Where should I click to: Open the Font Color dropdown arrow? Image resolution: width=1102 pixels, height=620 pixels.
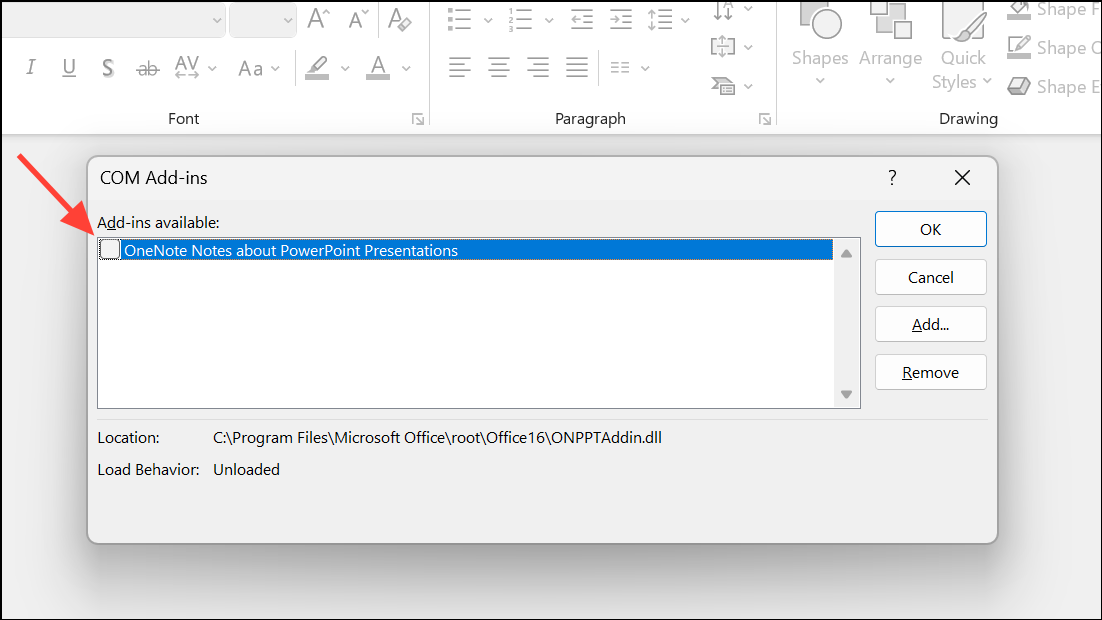[405, 68]
